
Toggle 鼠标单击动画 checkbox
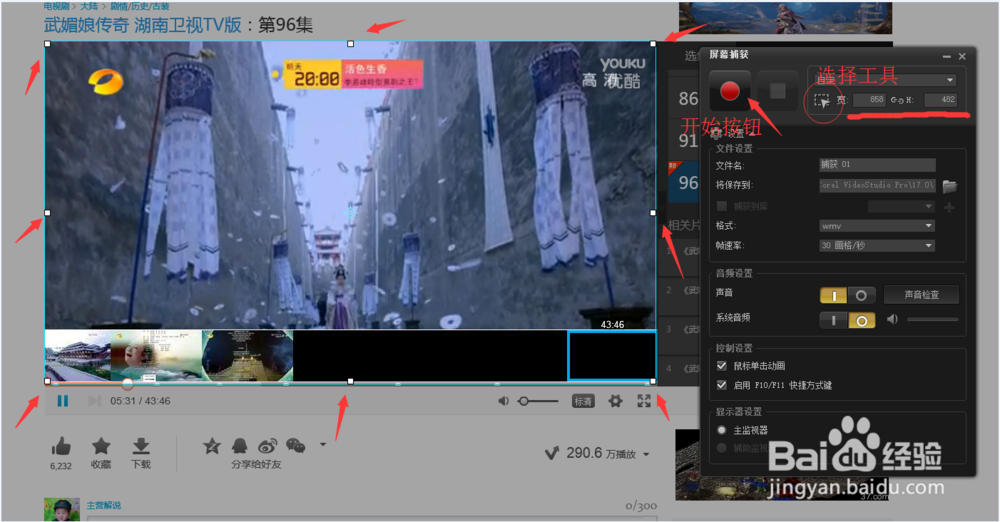722,366
